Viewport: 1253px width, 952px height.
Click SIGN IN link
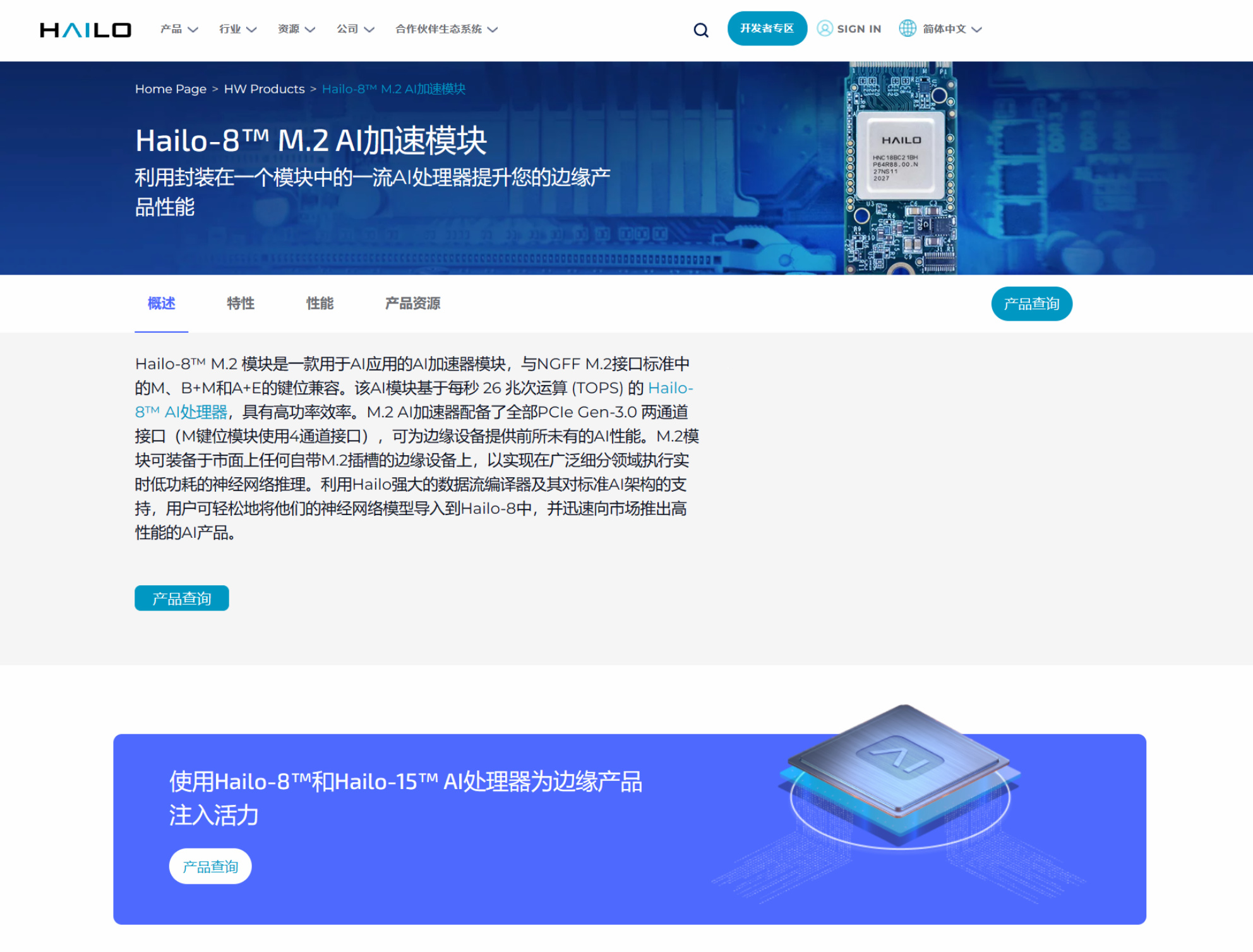pyautogui.click(x=858, y=29)
